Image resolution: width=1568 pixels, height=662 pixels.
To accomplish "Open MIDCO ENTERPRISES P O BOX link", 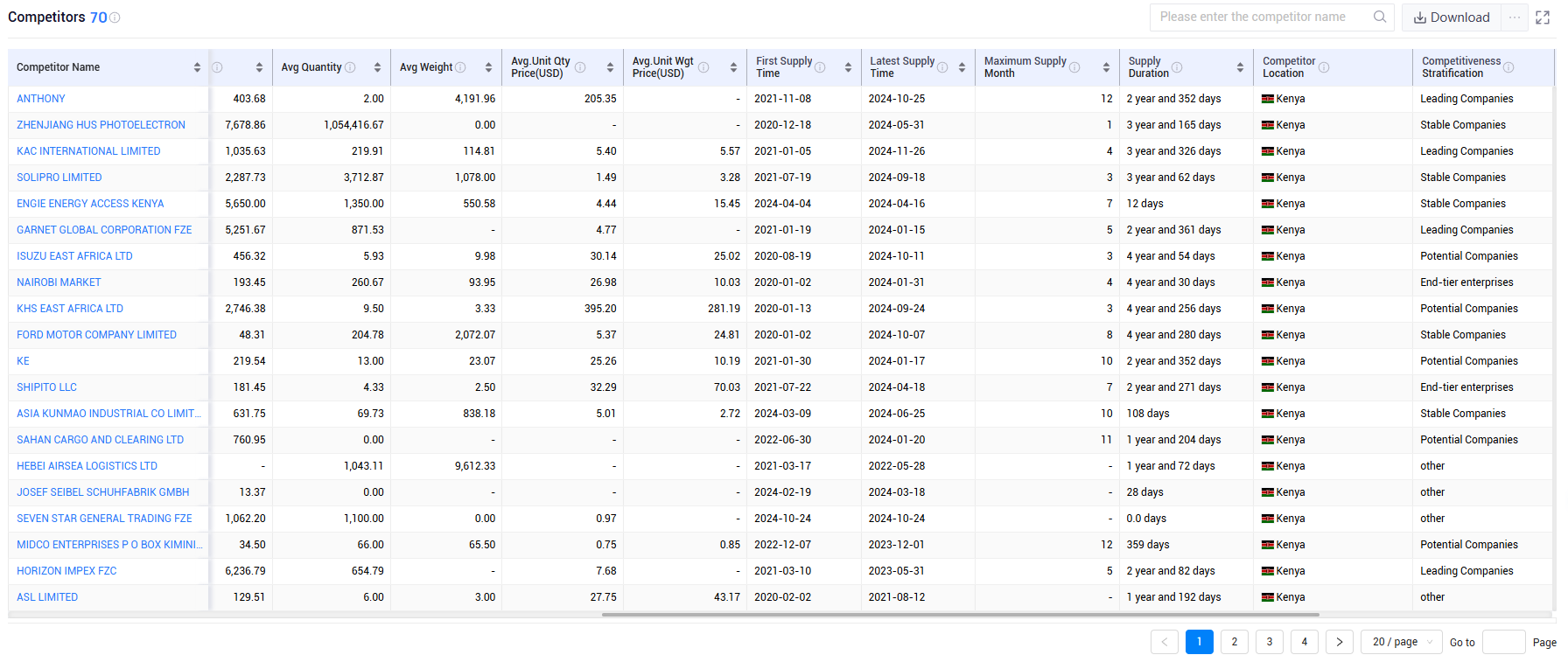I will click(109, 545).
